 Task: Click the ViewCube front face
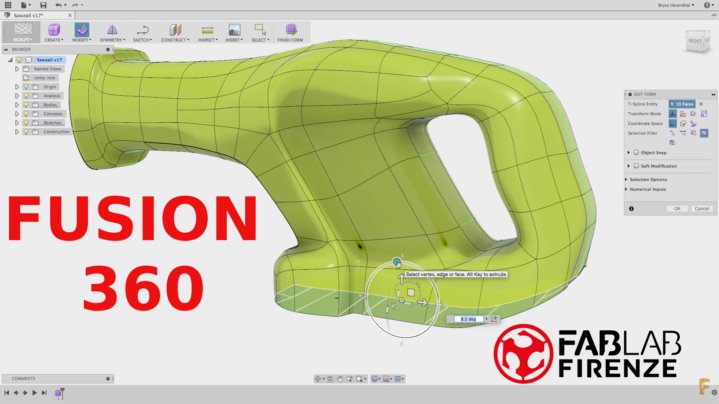[696, 41]
